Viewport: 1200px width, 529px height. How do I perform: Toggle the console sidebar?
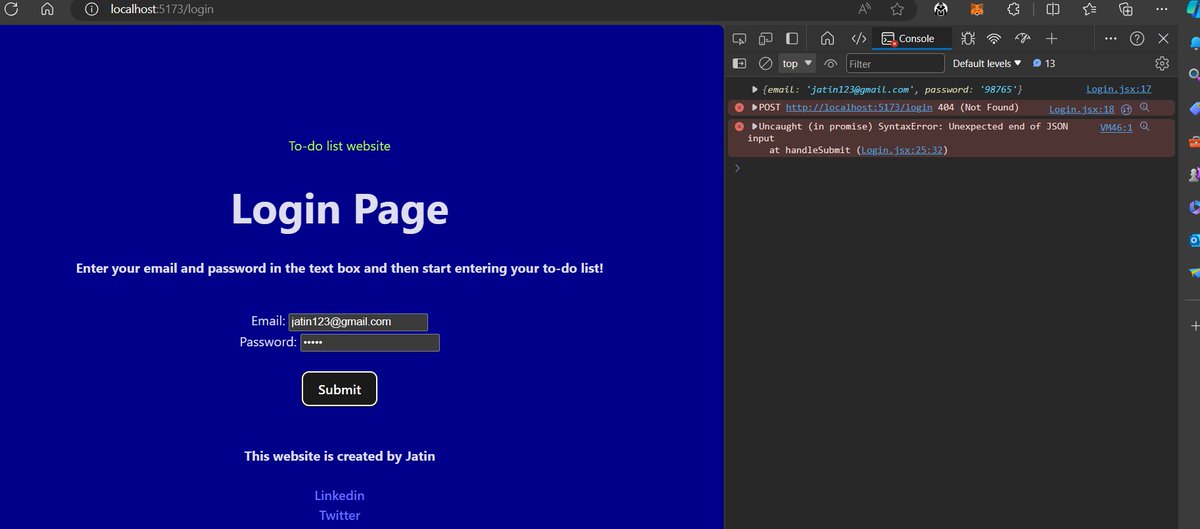point(740,63)
